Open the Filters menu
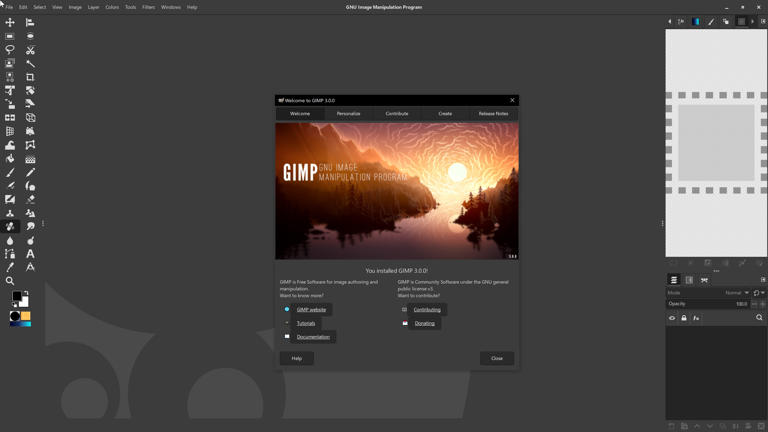768x432 pixels. pyautogui.click(x=148, y=7)
